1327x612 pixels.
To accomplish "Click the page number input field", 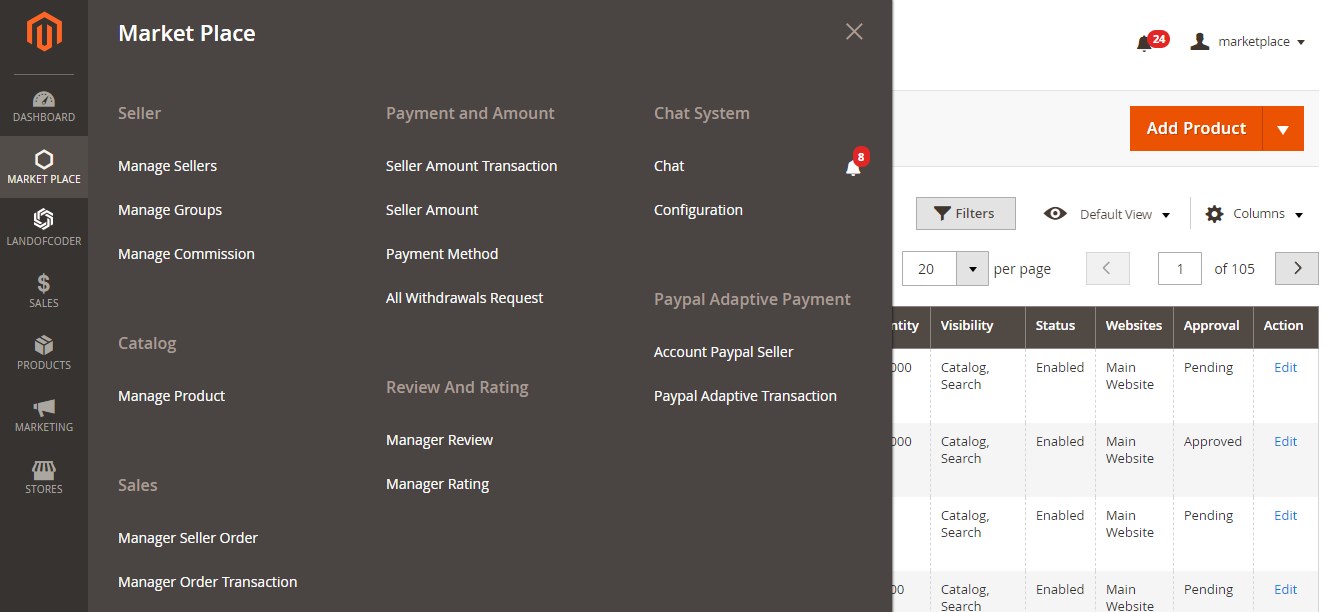I will [x=1180, y=269].
